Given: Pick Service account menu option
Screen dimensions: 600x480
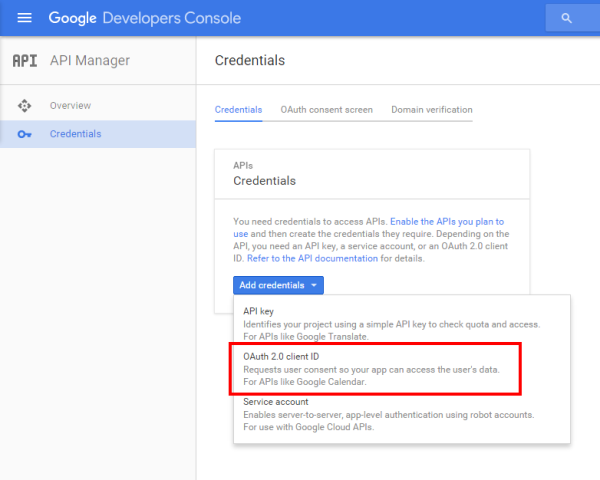Looking at the screenshot, I should click(x=402, y=414).
